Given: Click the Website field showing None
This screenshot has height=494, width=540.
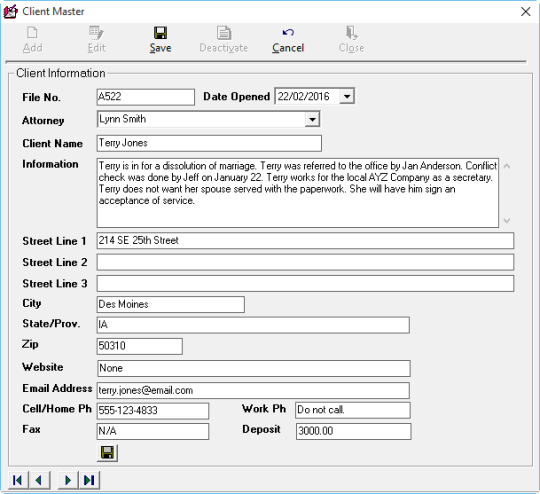Looking at the screenshot, I should pyautogui.click(x=253, y=368).
